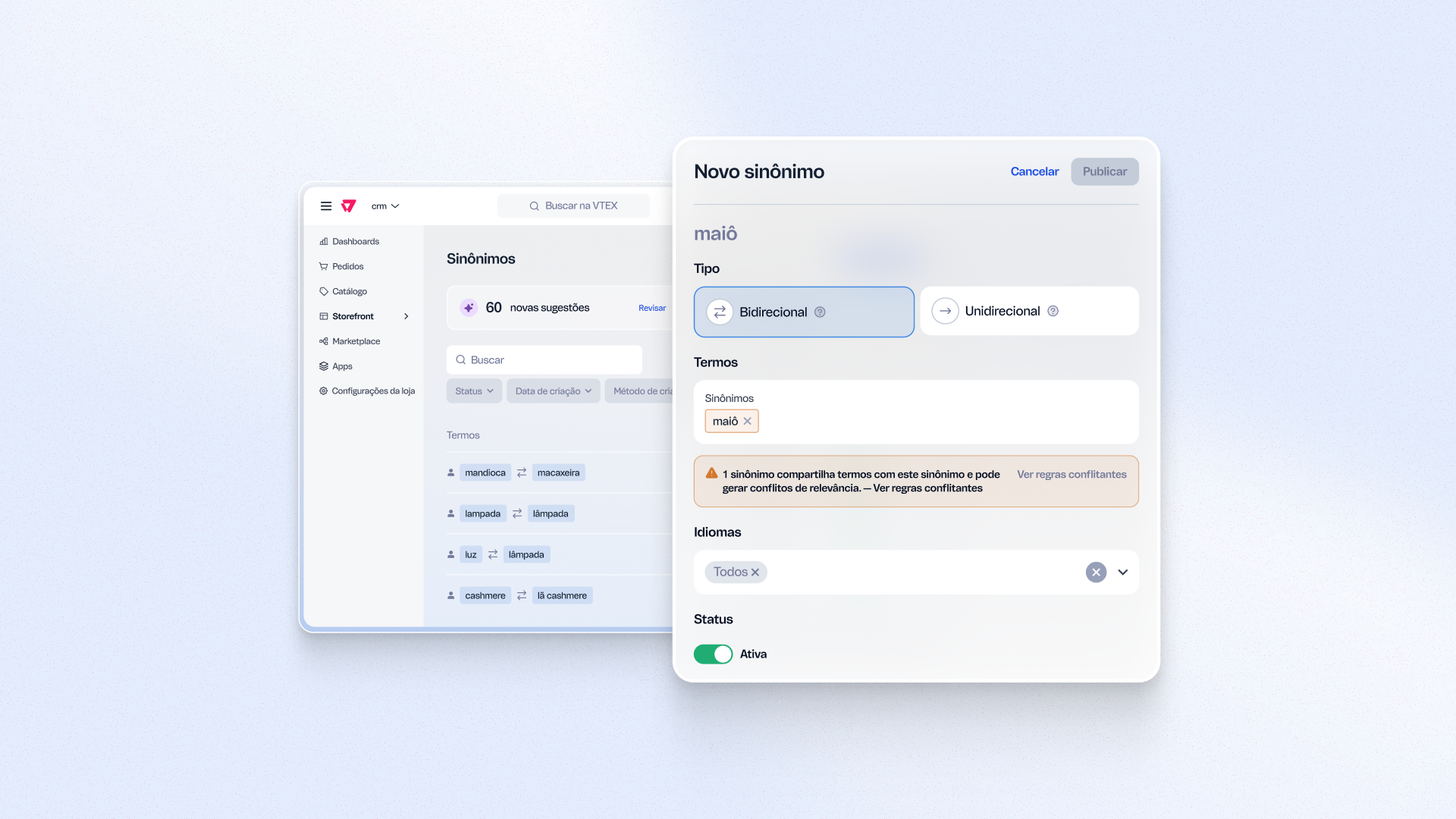1456x819 pixels.
Task: Click bidirectional arrows in luz row
Action: 493,555
